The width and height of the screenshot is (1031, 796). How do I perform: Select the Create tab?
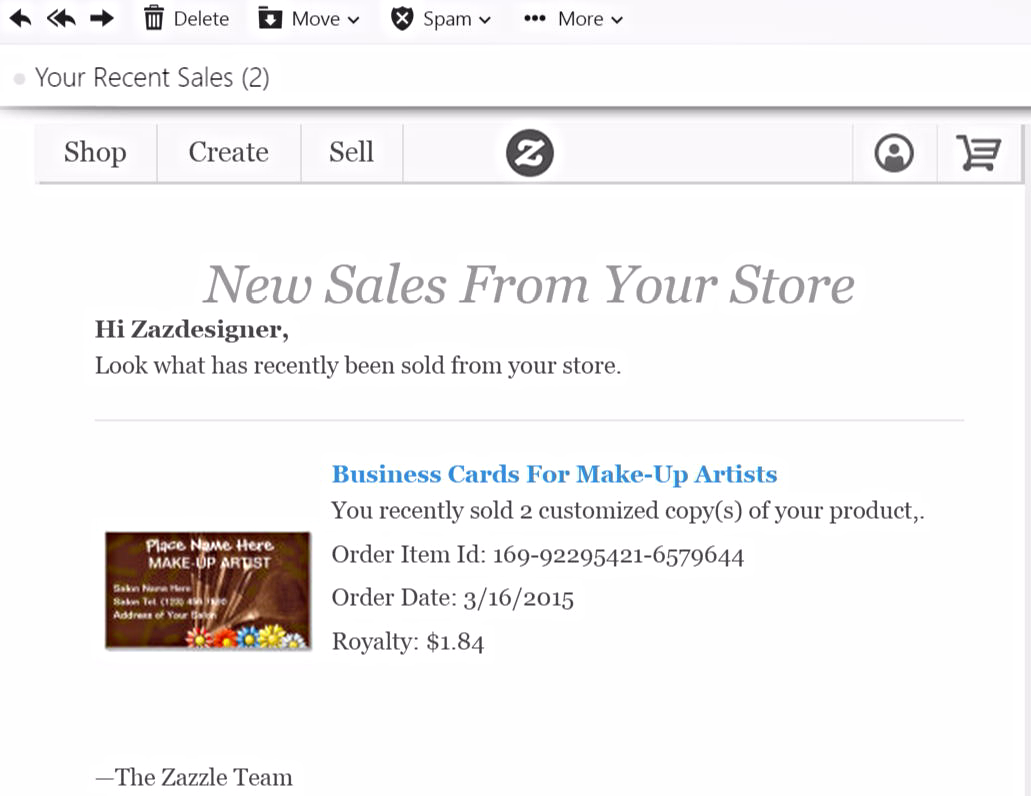click(x=229, y=152)
